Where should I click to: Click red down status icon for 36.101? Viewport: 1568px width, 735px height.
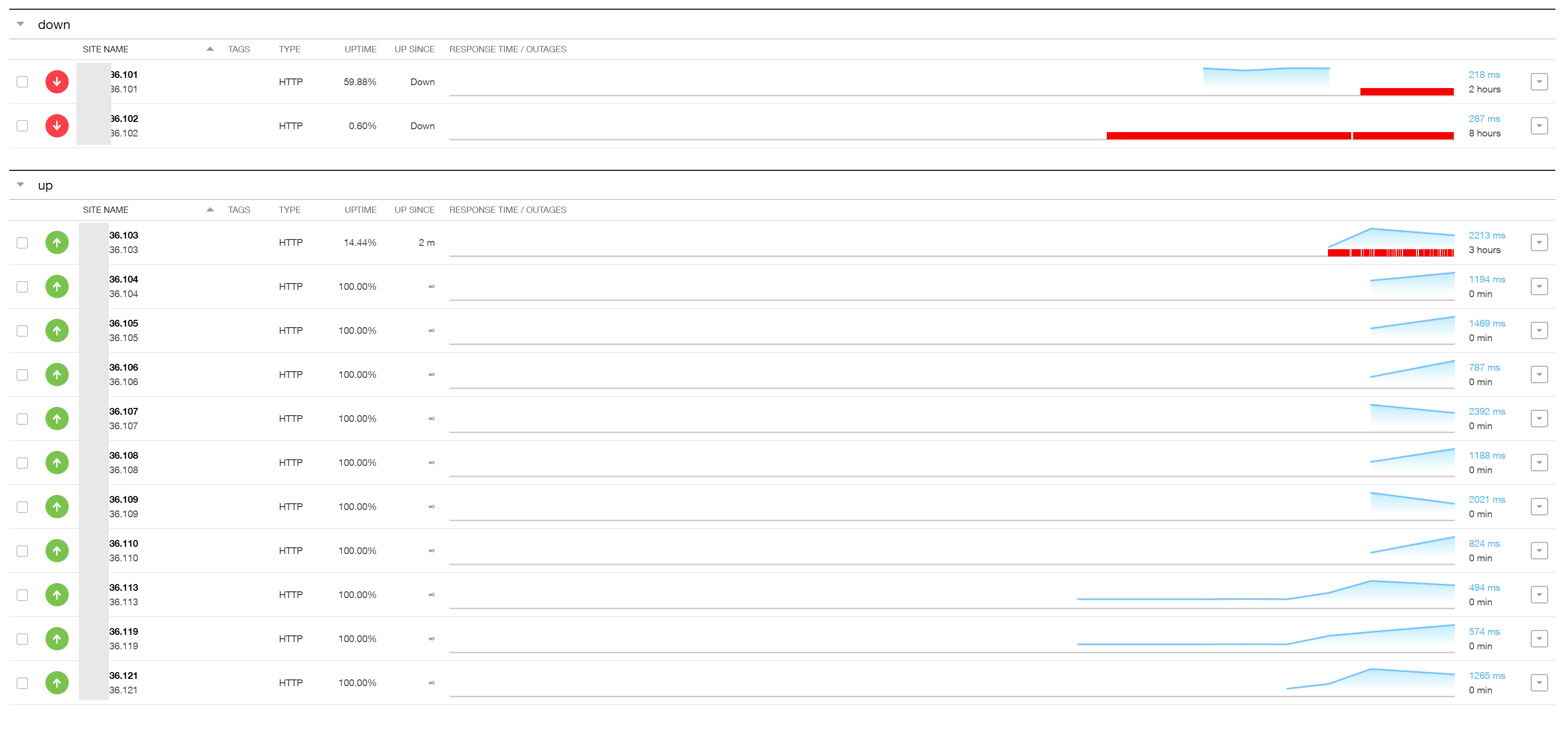57,81
